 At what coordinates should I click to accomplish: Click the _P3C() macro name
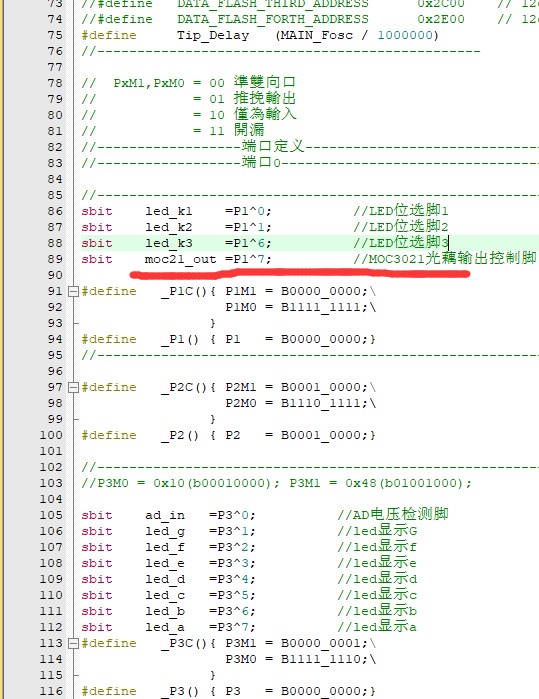[184, 643]
